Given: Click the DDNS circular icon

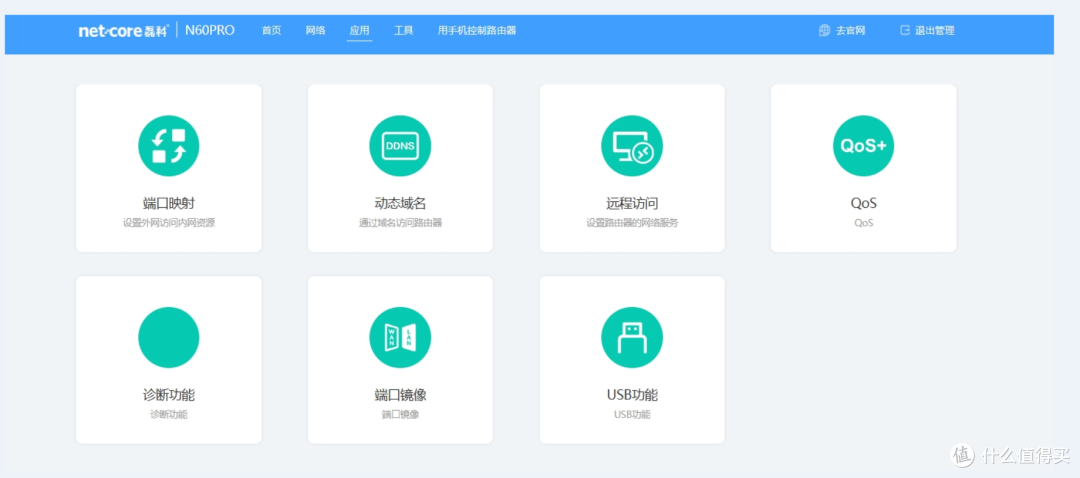Looking at the screenshot, I should pyautogui.click(x=400, y=146).
